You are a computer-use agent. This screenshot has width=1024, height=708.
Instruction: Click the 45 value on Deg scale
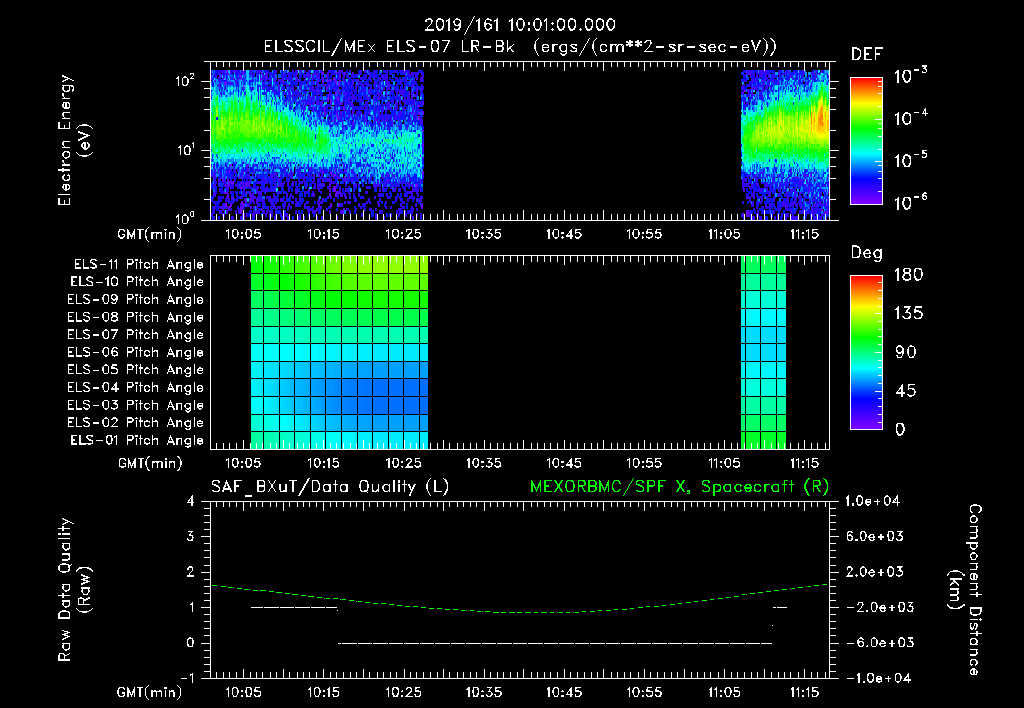[906, 391]
